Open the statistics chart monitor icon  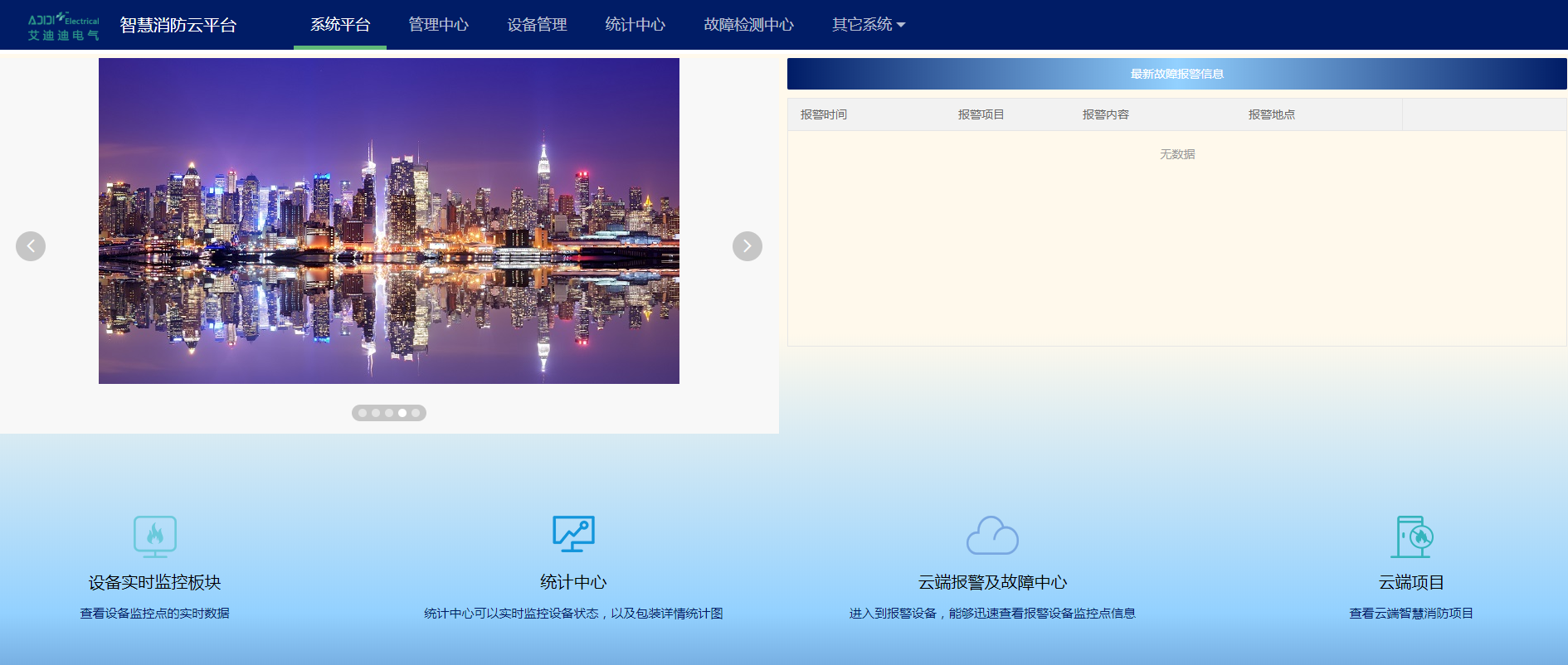(x=573, y=534)
